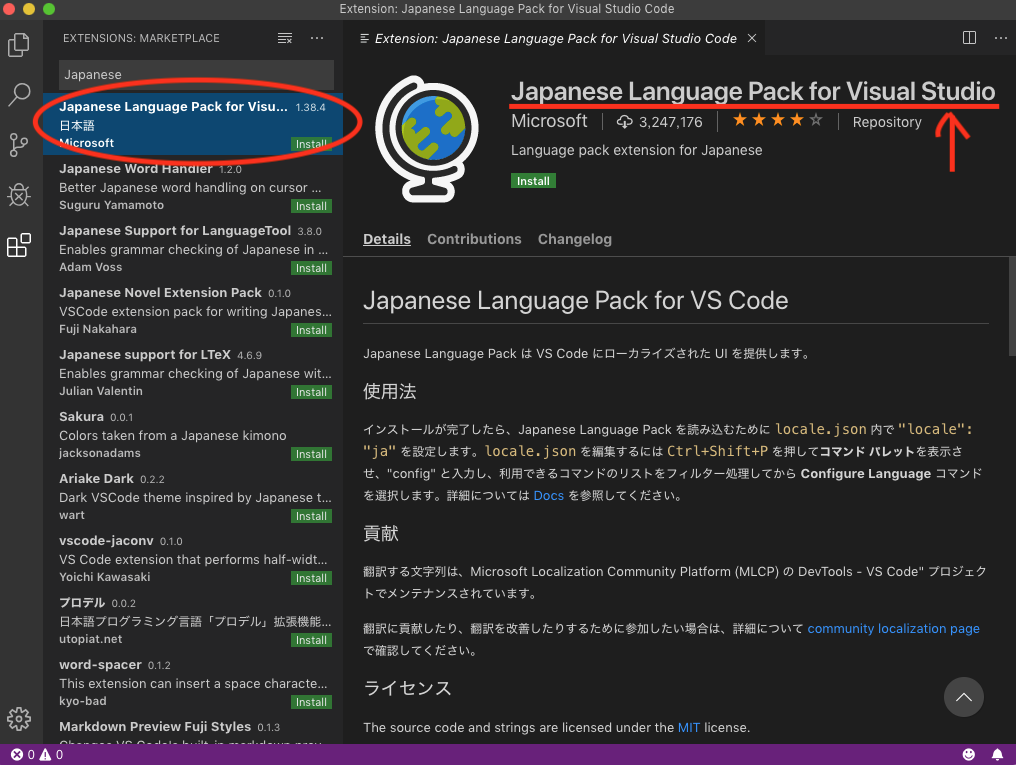Viewport: 1016px width, 765px height.
Task: Open the Manage gear menu
Action: pyautogui.click(x=19, y=718)
